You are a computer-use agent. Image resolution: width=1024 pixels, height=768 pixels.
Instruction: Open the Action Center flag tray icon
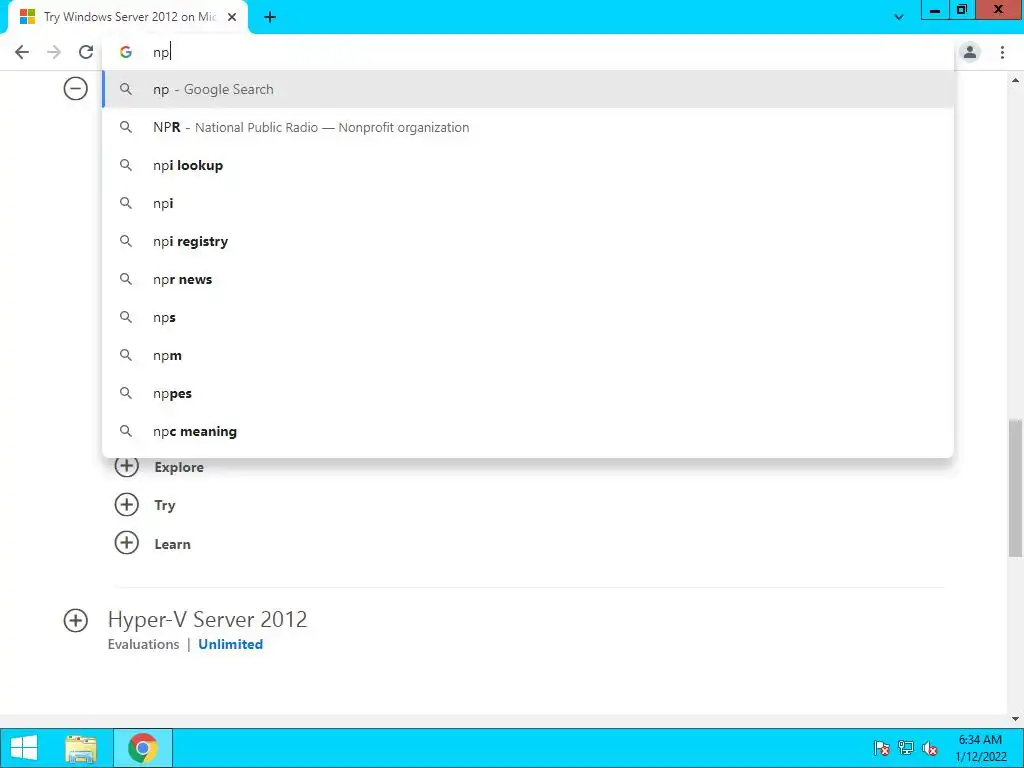pyautogui.click(x=882, y=748)
